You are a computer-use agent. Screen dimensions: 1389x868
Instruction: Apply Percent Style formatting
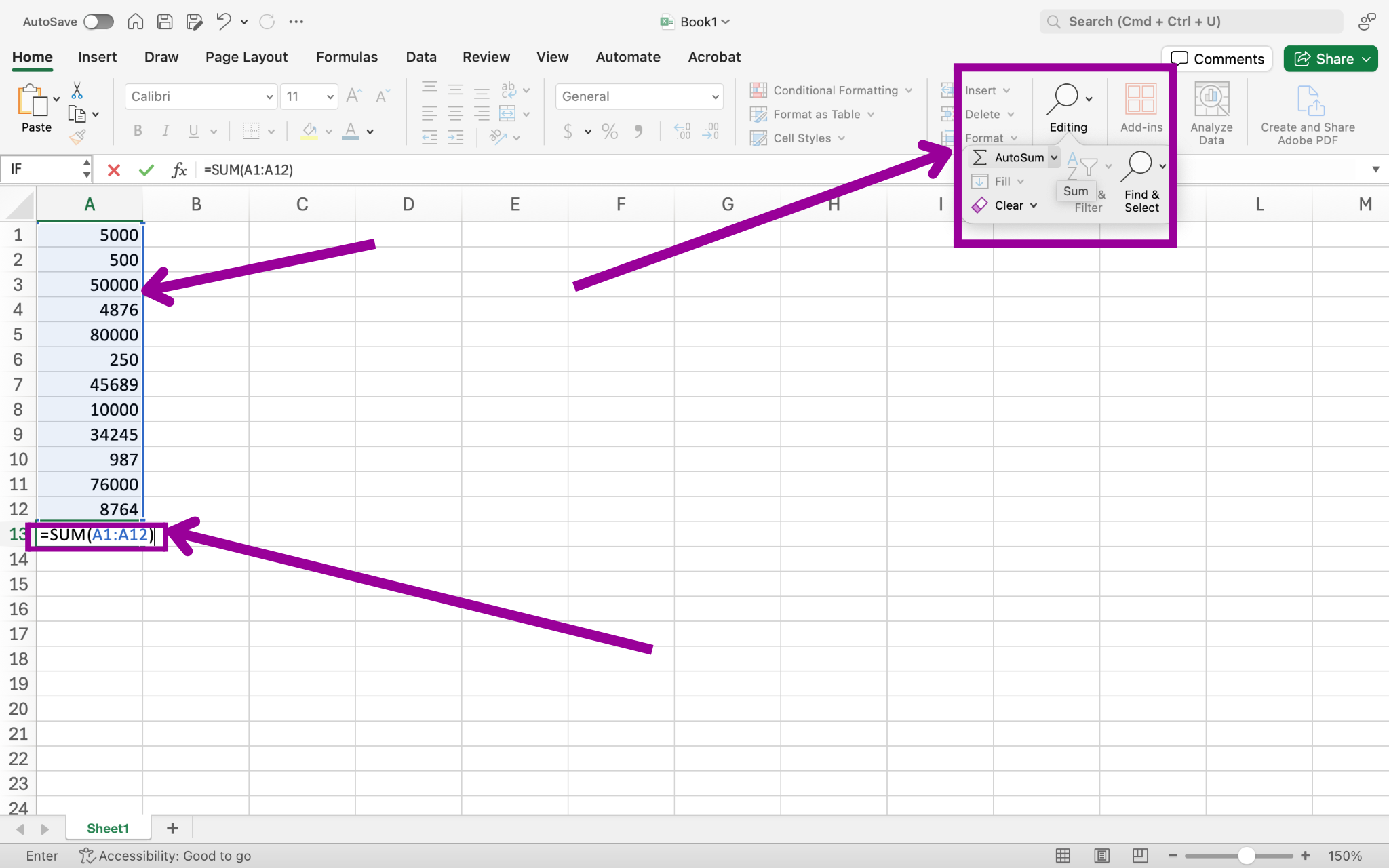coord(610,131)
